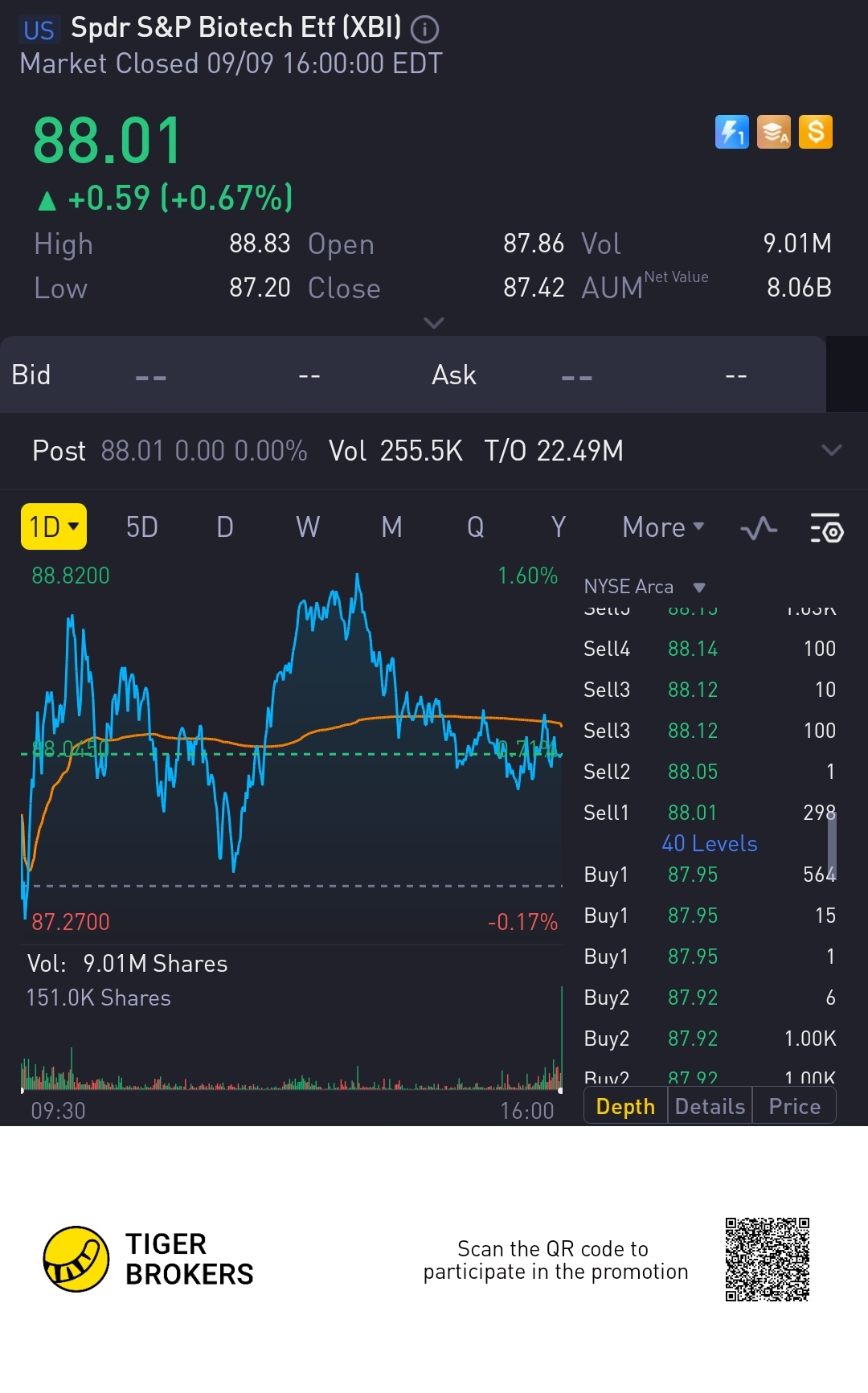868x1393 pixels.
Task: Tap the last price 88.01 headline
Action: 107,141
